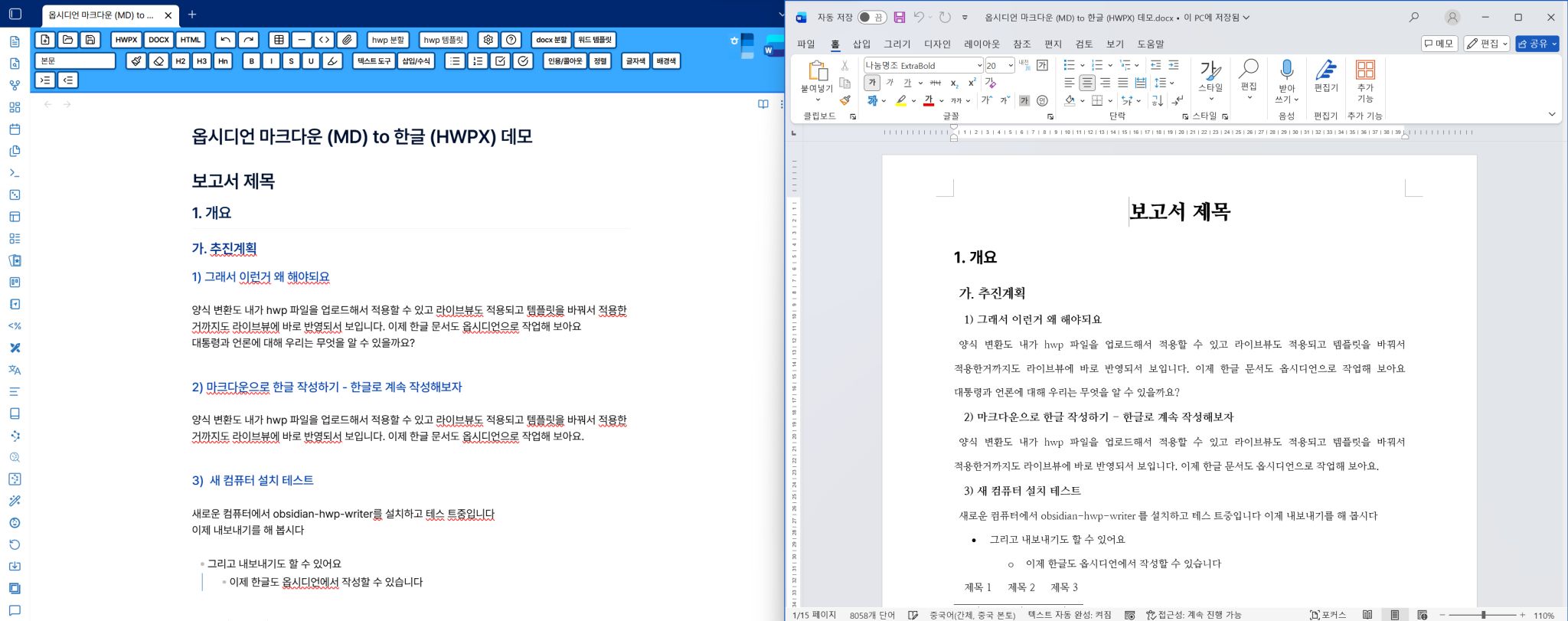Image resolution: width=1568 pixels, height=621 pixels.
Task: Click the docx 분할 button
Action: [x=551, y=40]
